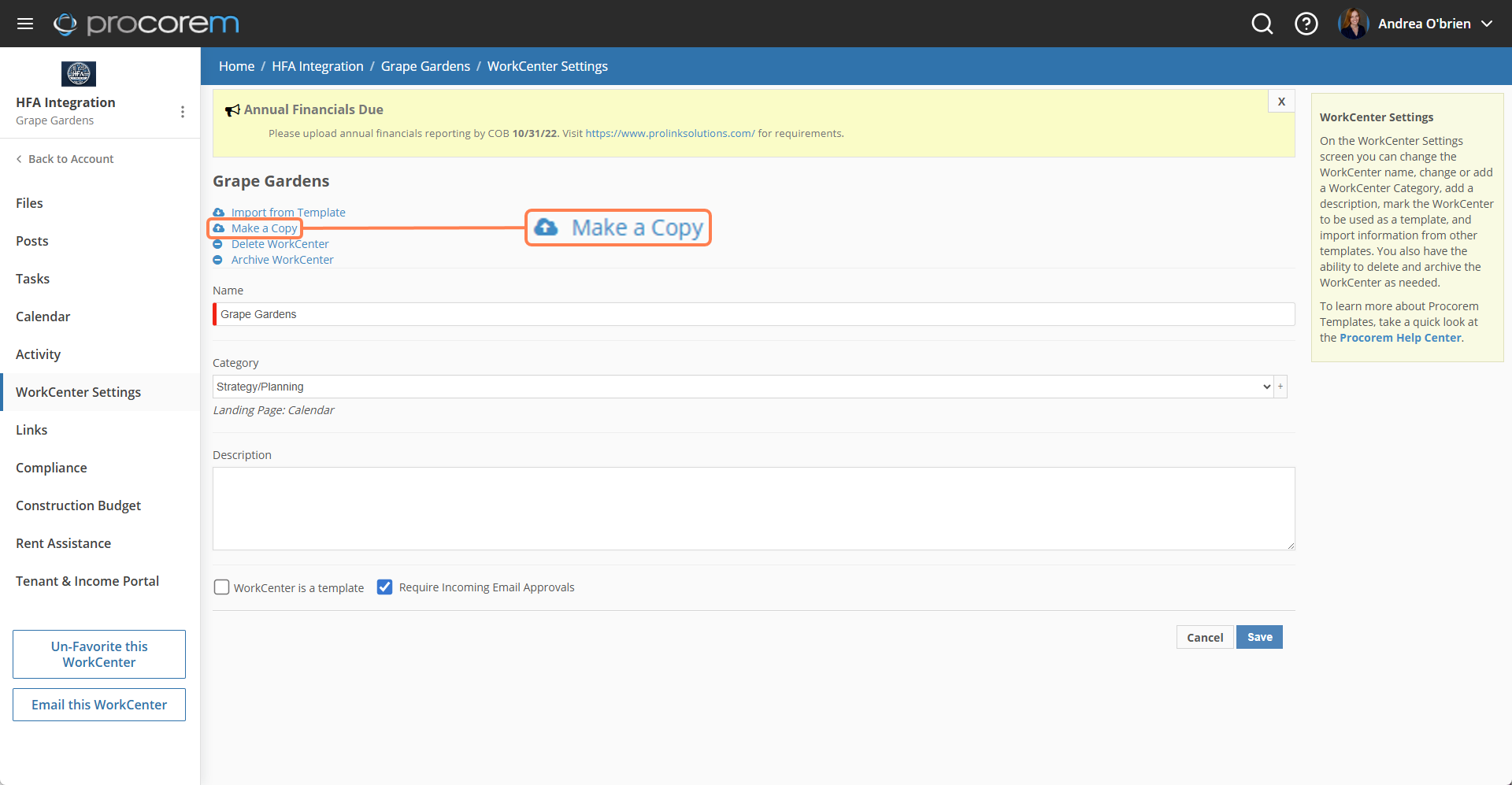
Task: Open the WorkCenter three-dot options menu
Action: 183,112
